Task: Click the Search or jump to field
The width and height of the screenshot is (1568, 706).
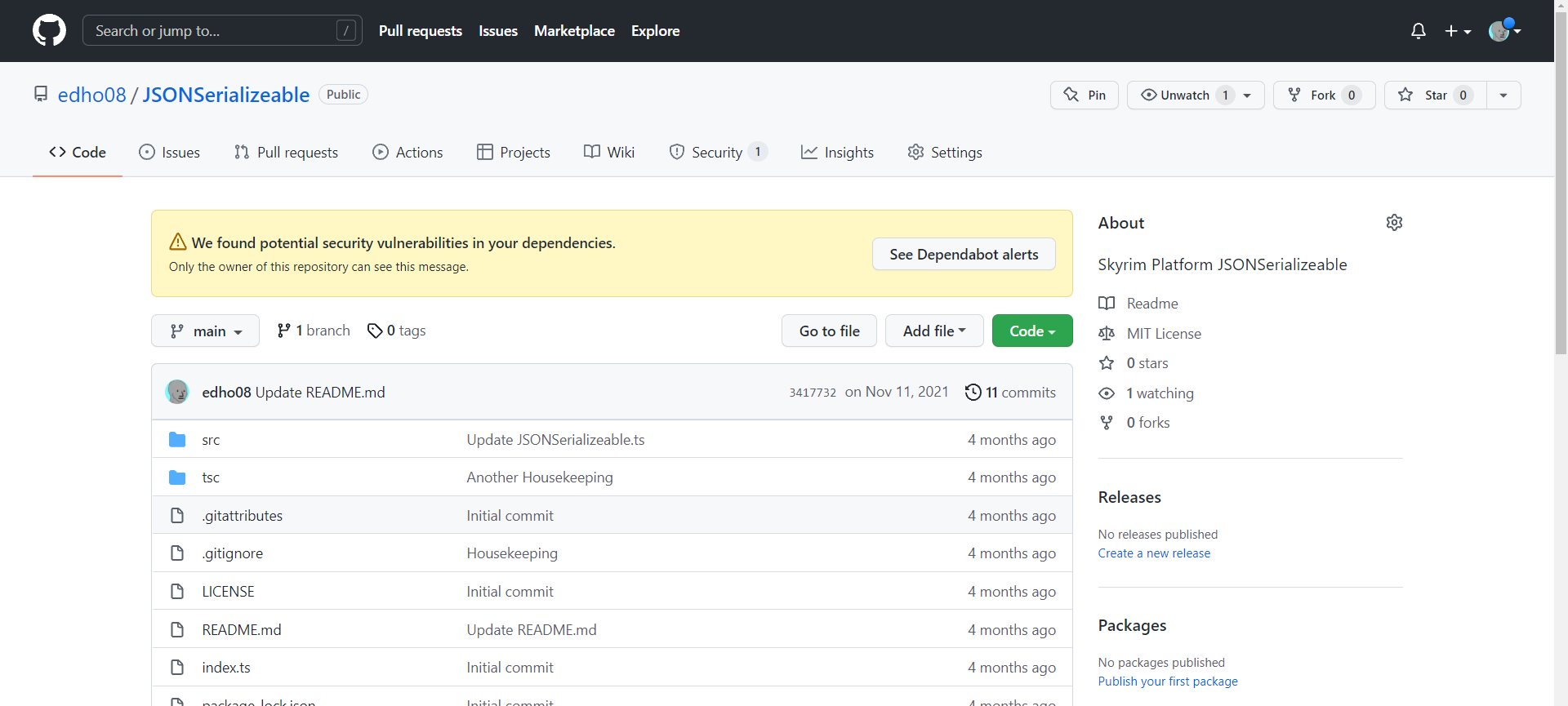Action: coord(212,31)
